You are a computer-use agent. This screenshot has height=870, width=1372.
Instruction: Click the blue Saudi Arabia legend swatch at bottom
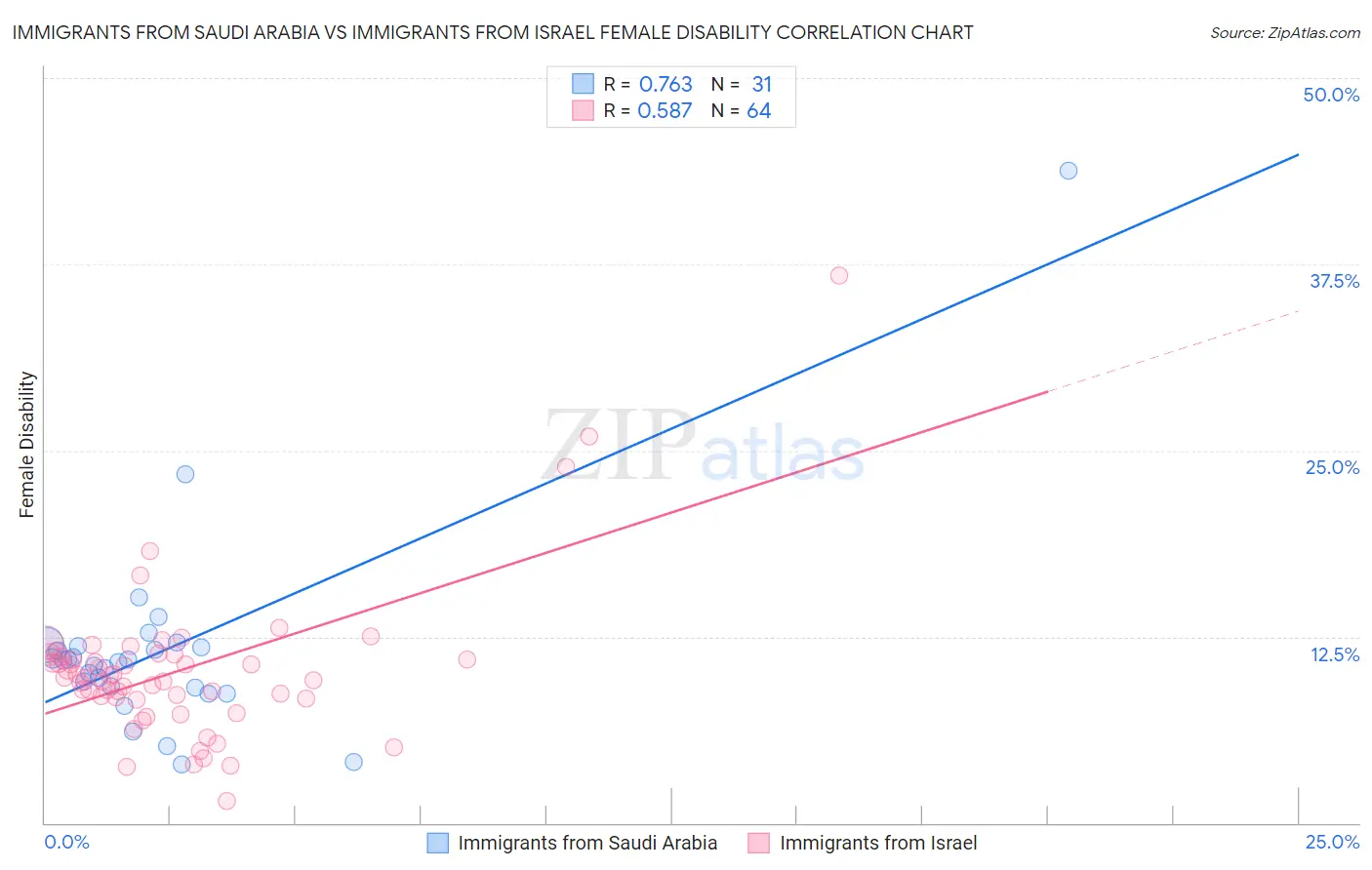pos(438,843)
